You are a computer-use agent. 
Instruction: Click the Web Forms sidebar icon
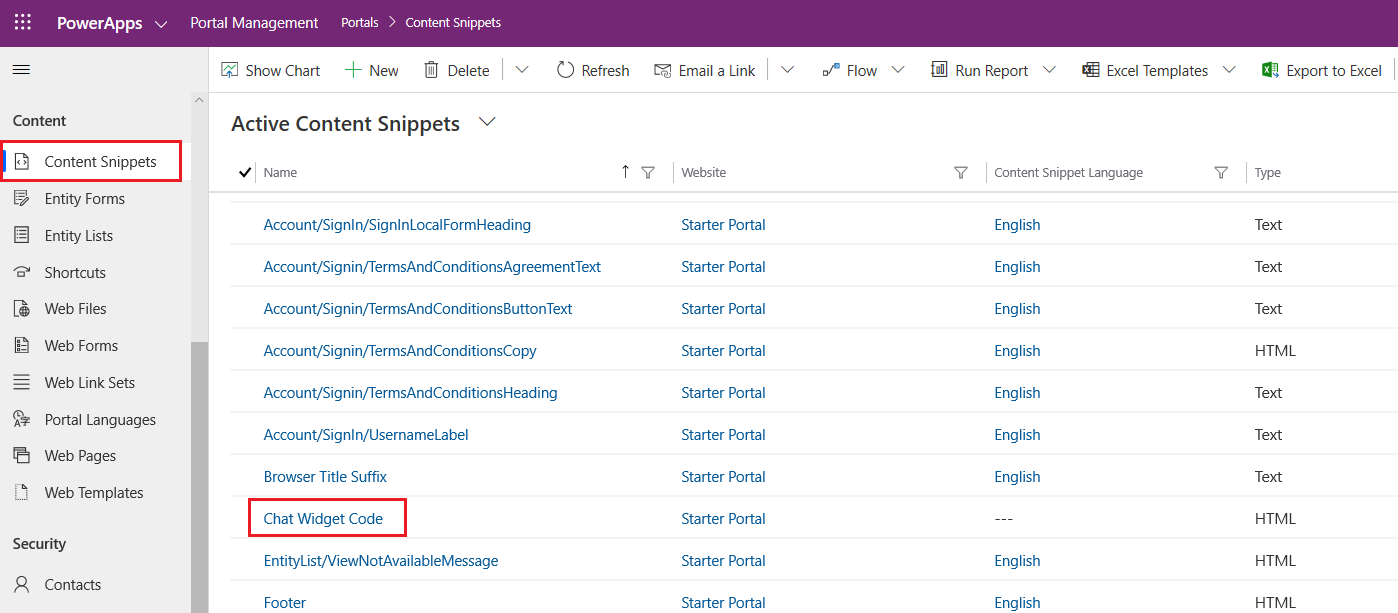pos(22,346)
